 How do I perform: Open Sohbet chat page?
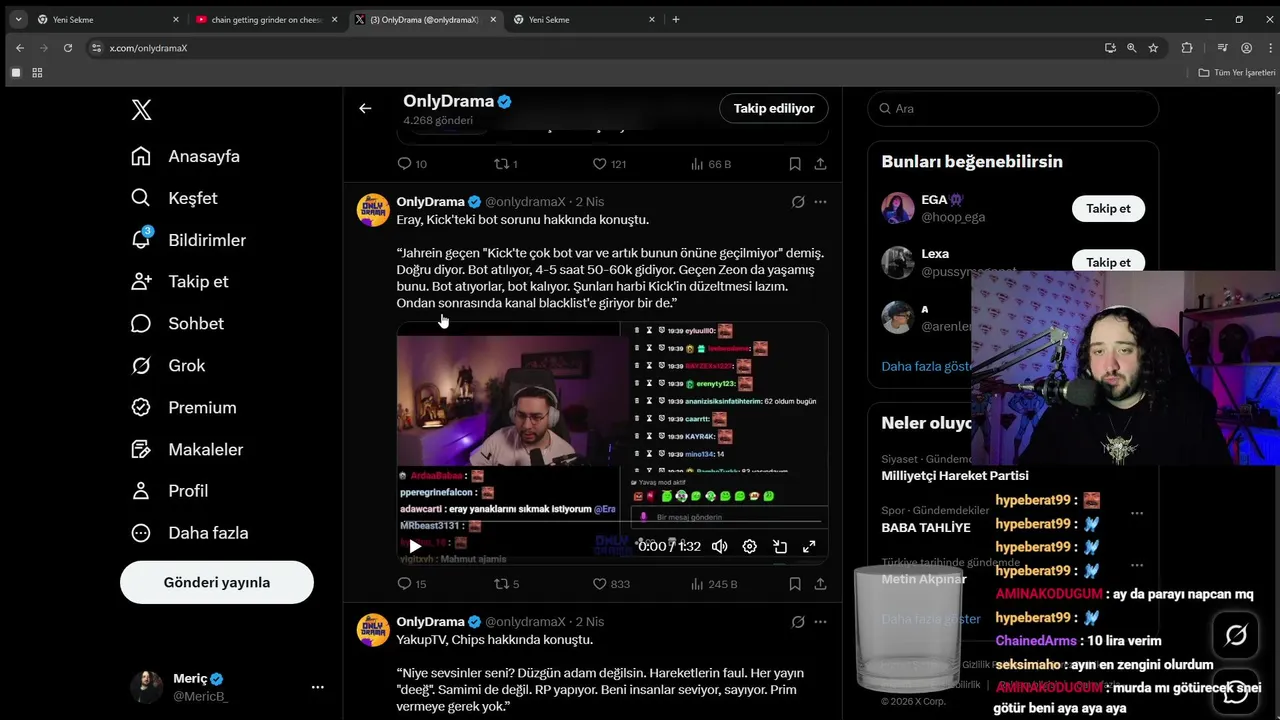point(178,323)
